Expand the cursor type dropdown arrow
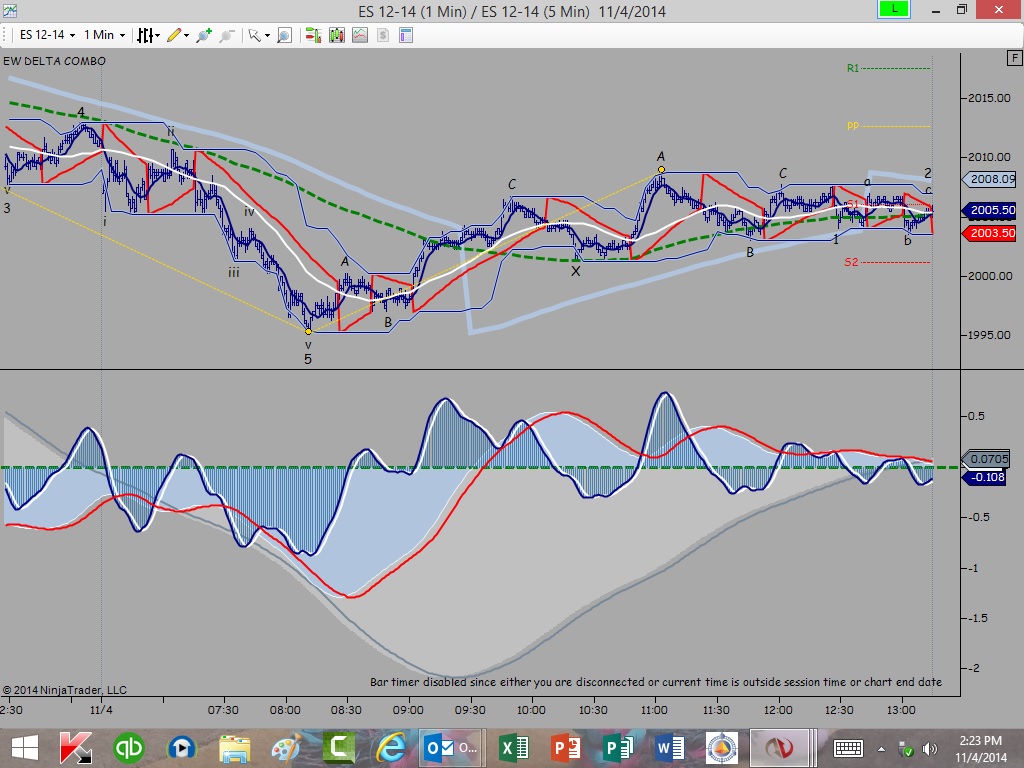This screenshot has height=768, width=1024. click(267, 36)
